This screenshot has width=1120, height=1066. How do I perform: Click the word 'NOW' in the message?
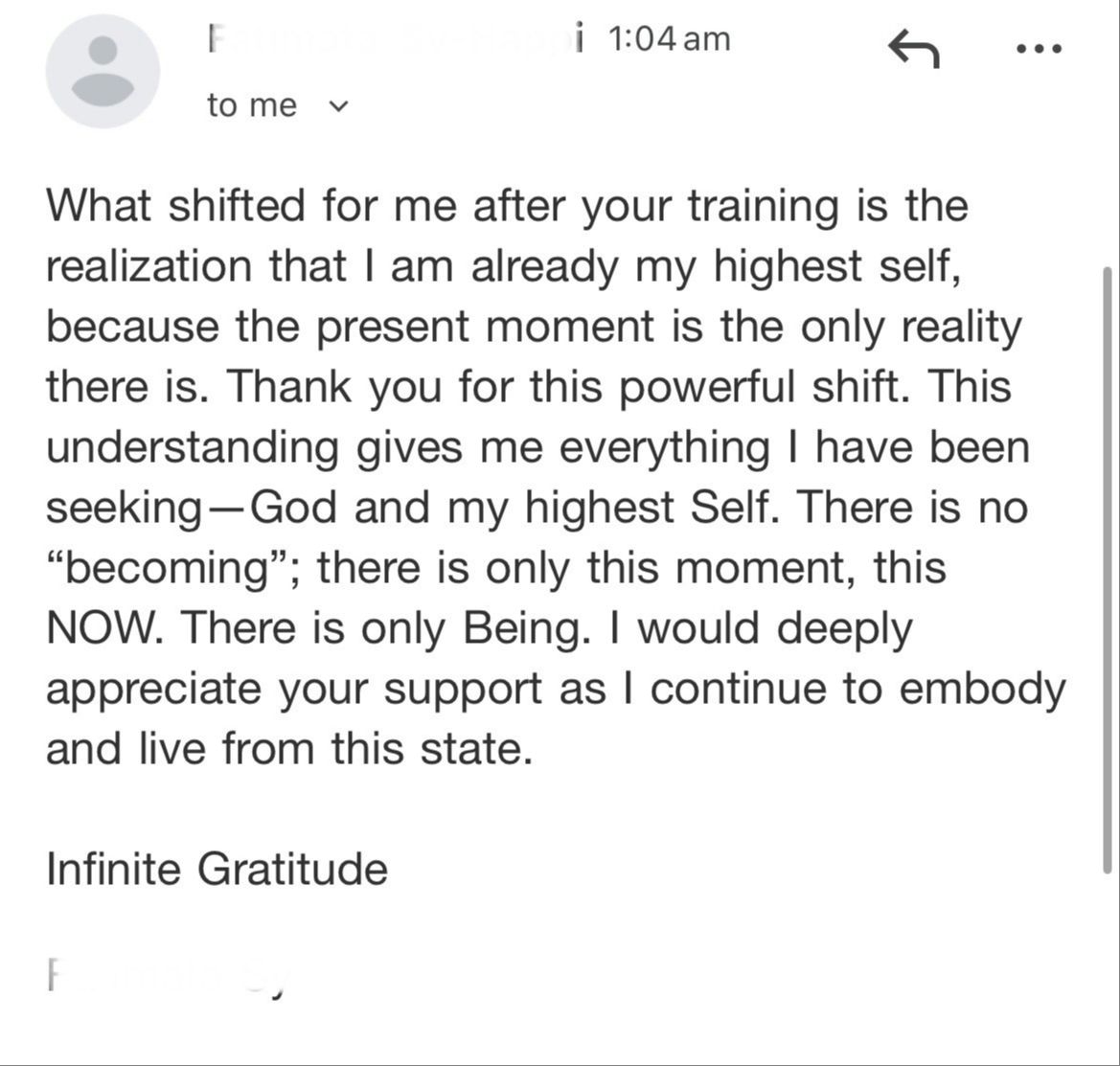pyautogui.click(x=100, y=628)
